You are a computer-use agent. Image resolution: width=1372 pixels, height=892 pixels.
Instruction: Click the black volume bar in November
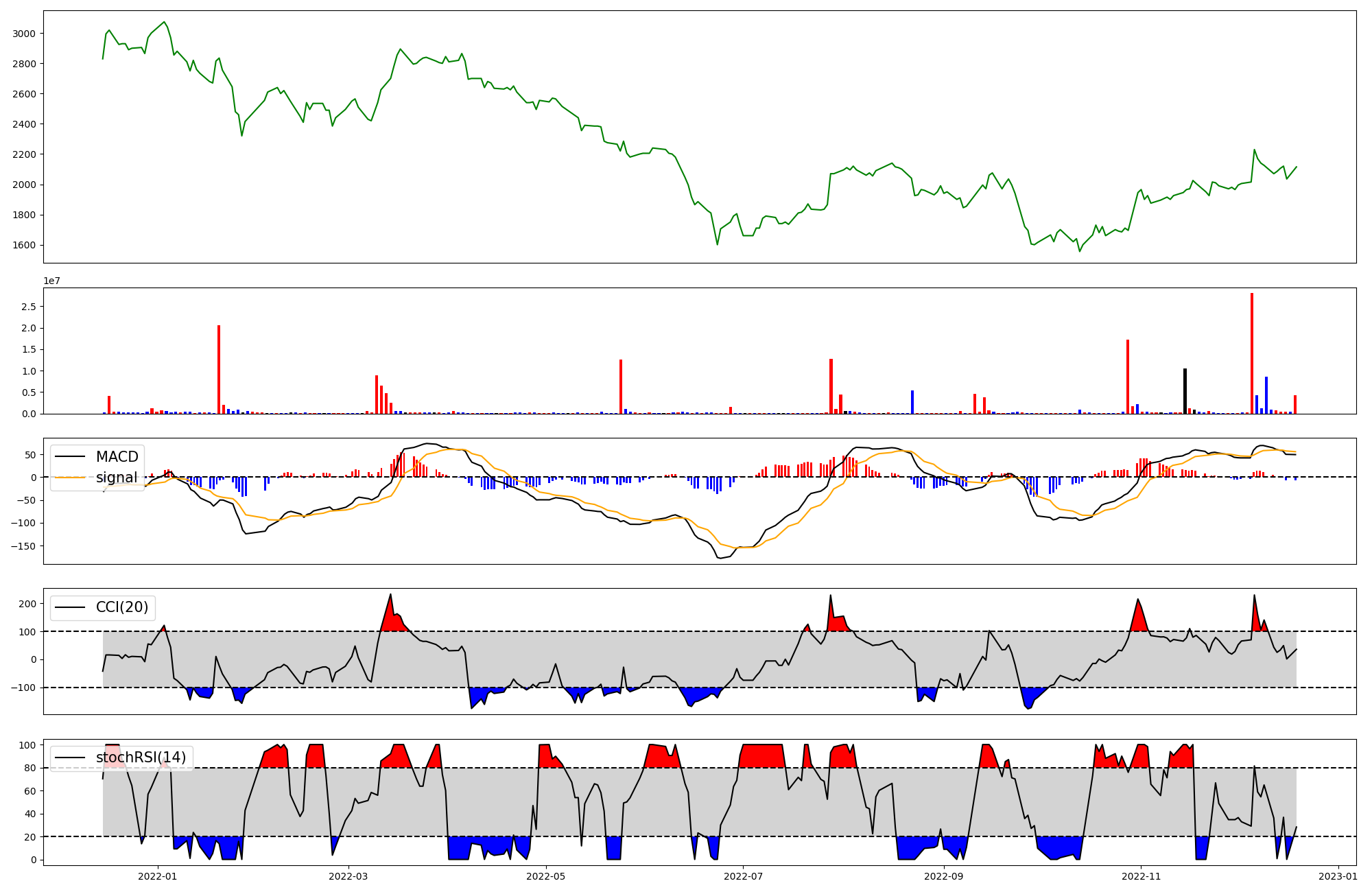(x=1185, y=391)
